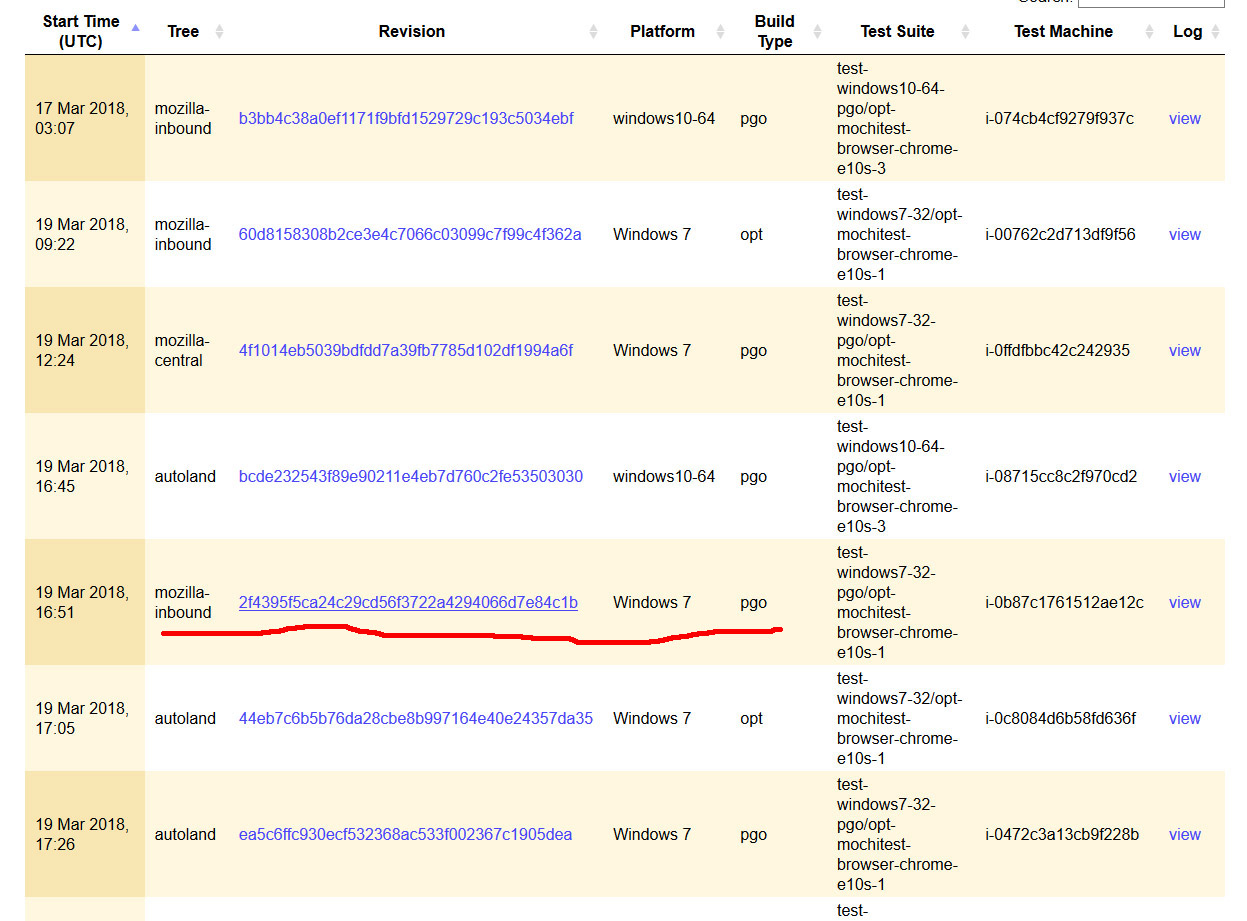Open revision 44eb7c6b5b76da28cbe8b997164e40e24357da35
Image resolution: width=1247 pixels, height=921 pixels.
[416, 718]
